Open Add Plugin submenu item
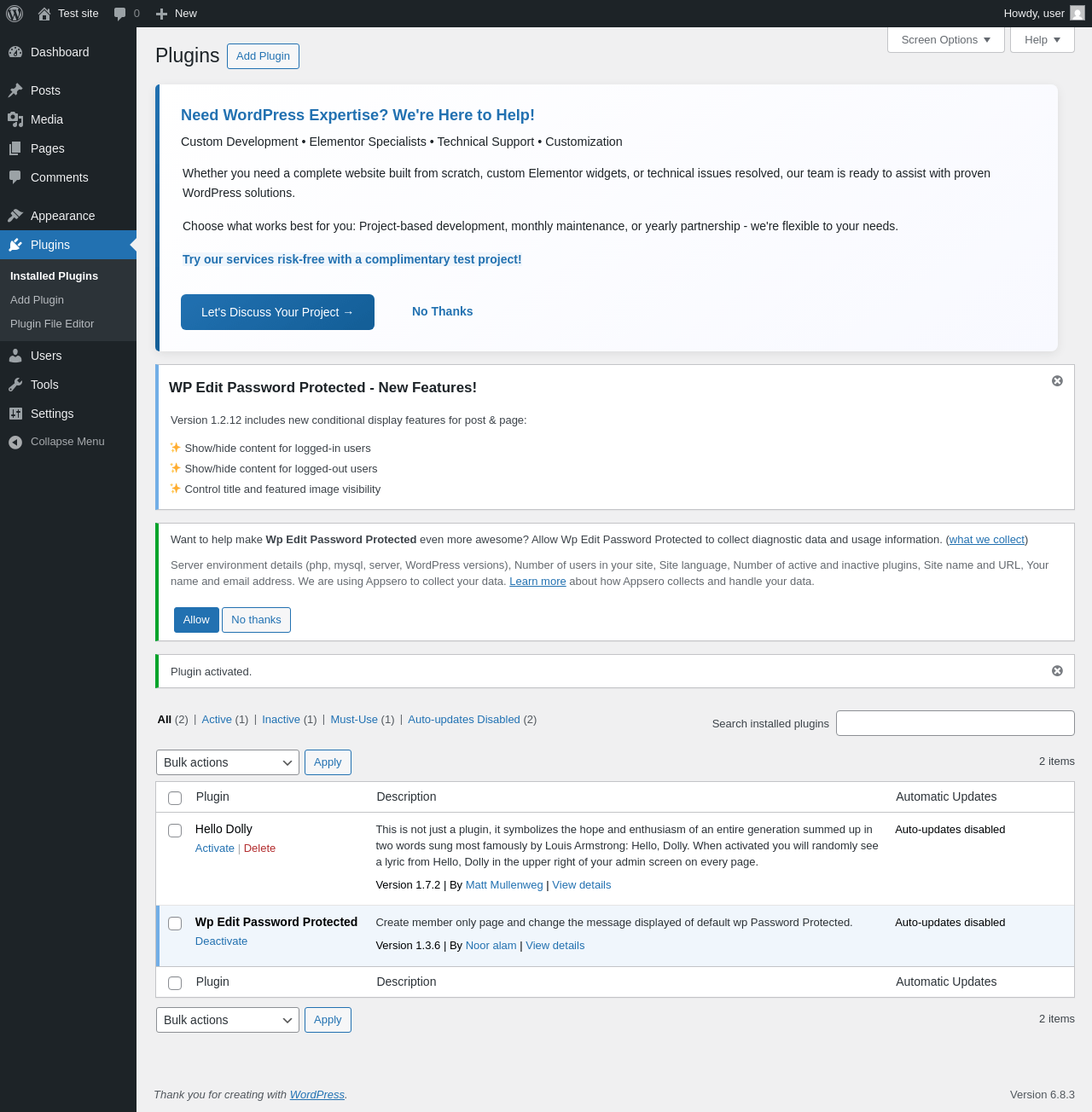Screen dimensions: 1092x1112 37,300
